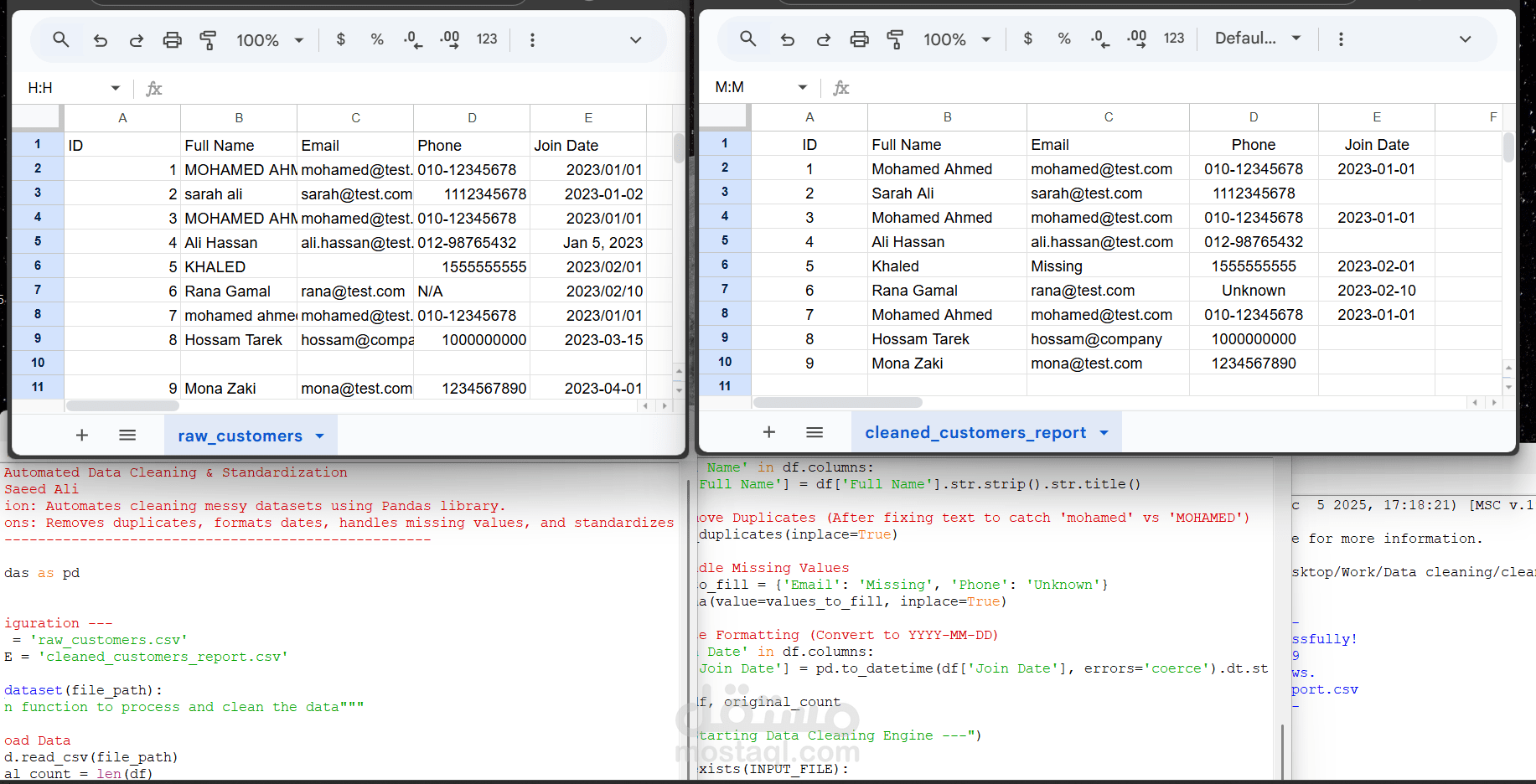The image size is (1536, 784).
Task: Select row 10 header in raw_customers sheet
Action: pos(38,363)
